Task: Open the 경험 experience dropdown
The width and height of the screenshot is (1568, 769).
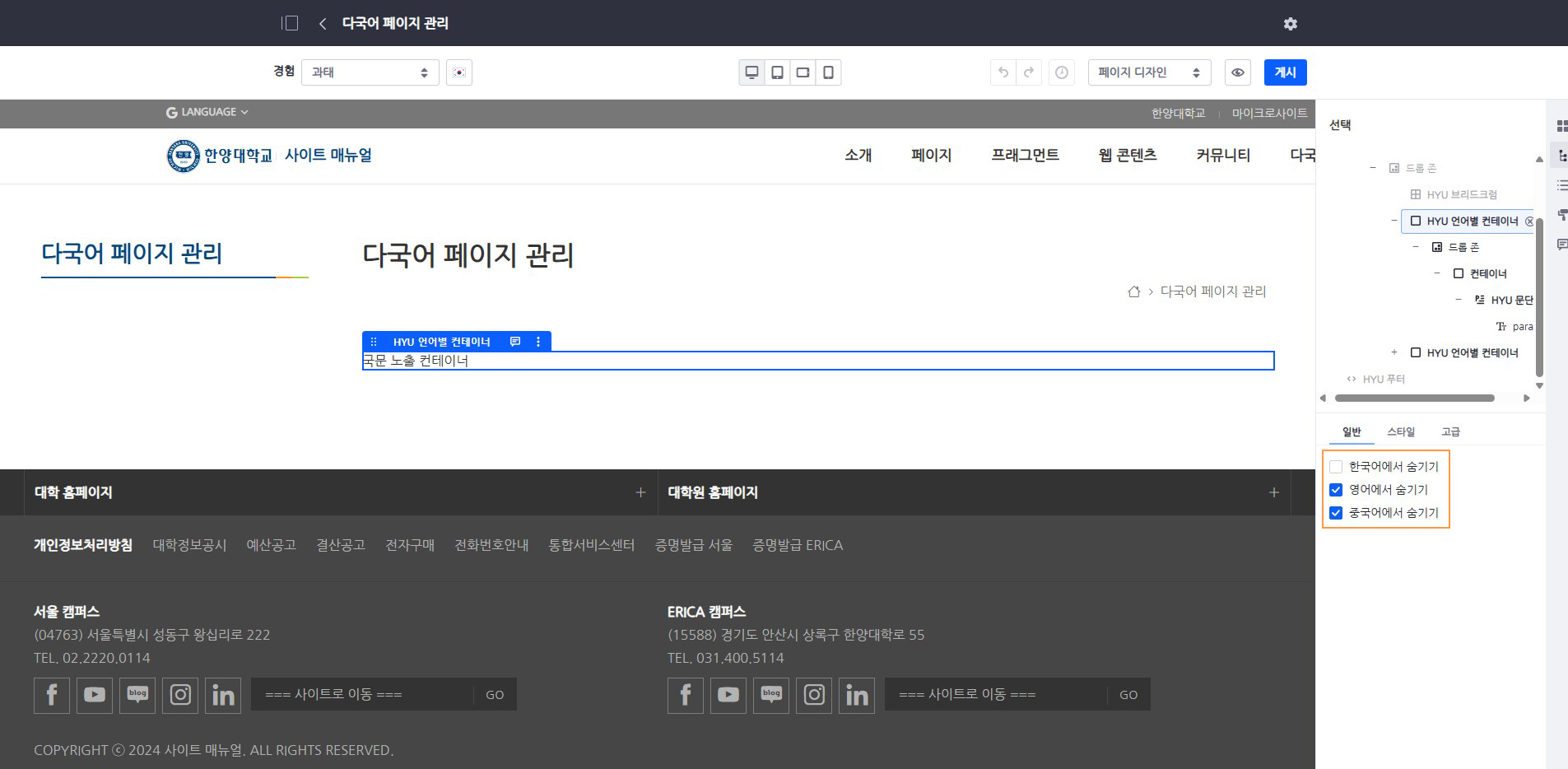Action: (370, 72)
